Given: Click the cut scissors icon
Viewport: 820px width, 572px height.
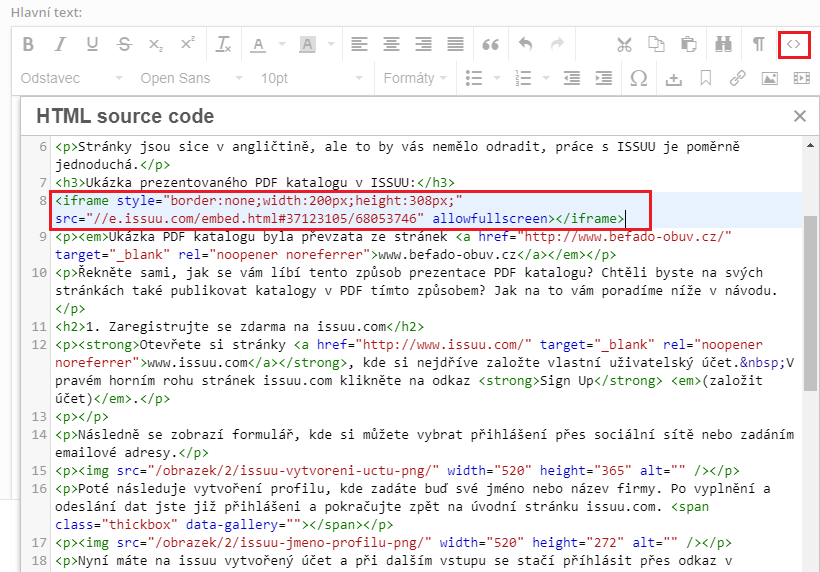Looking at the screenshot, I should coord(625,45).
